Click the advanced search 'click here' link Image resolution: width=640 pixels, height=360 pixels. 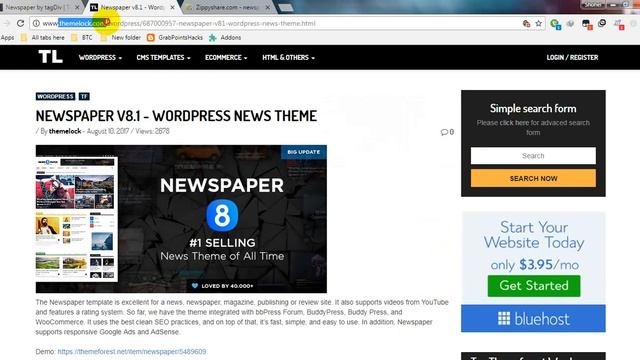point(514,122)
